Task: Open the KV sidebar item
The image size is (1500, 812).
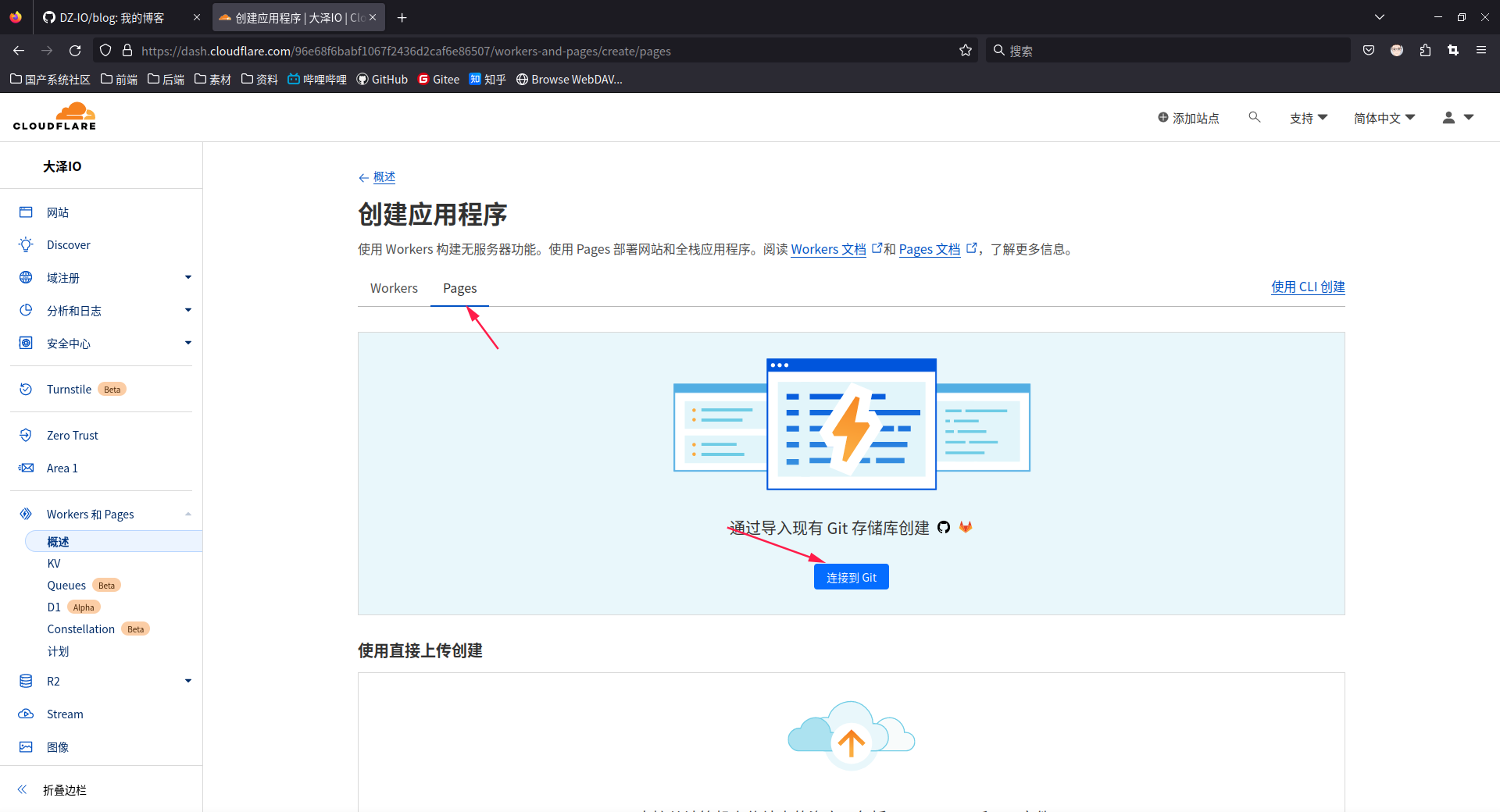Action: tap(54, 564)
